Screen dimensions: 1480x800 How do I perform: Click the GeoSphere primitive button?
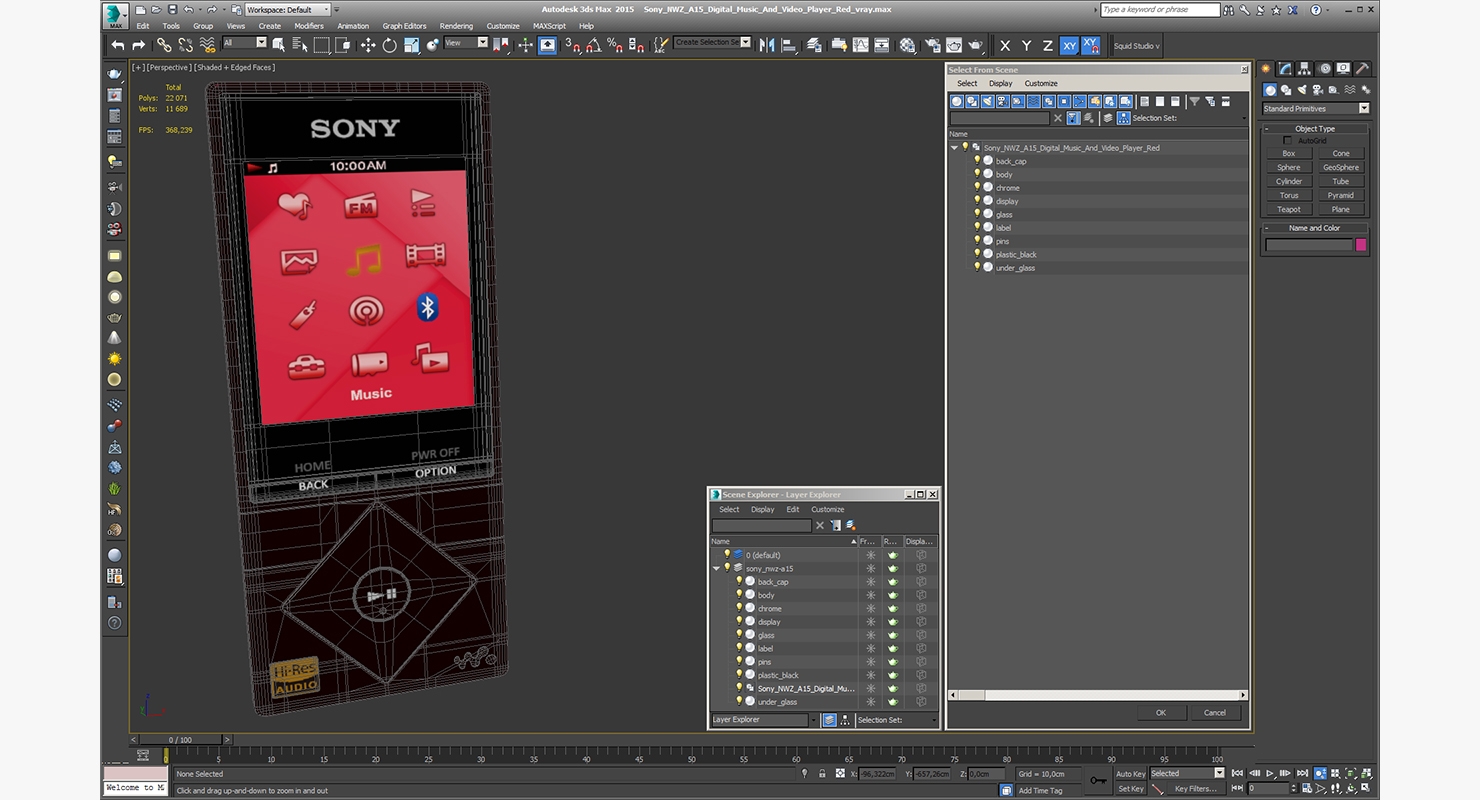coord(1341,167)
